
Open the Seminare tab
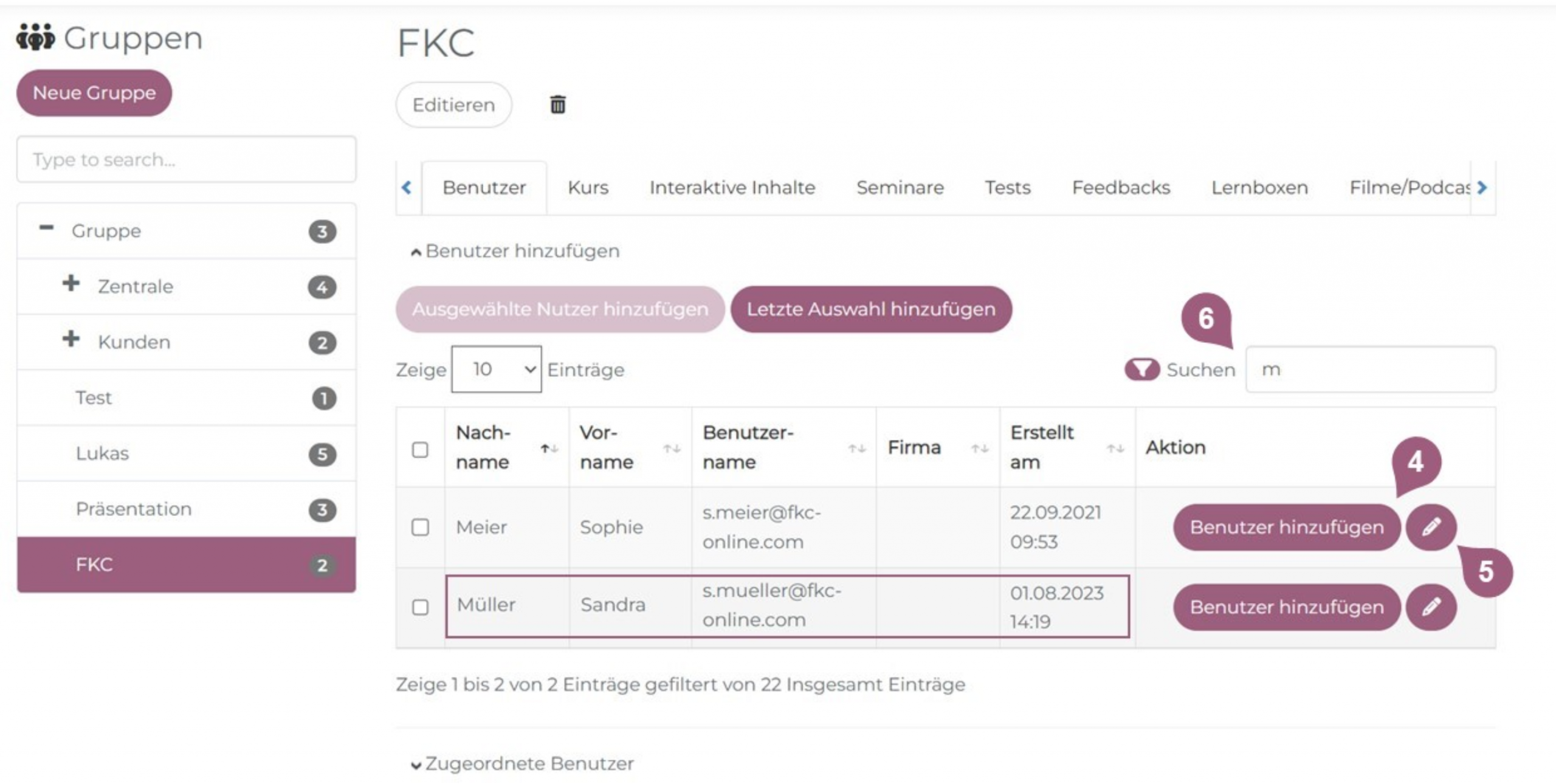pyautogui.click(x=900, y=187)
